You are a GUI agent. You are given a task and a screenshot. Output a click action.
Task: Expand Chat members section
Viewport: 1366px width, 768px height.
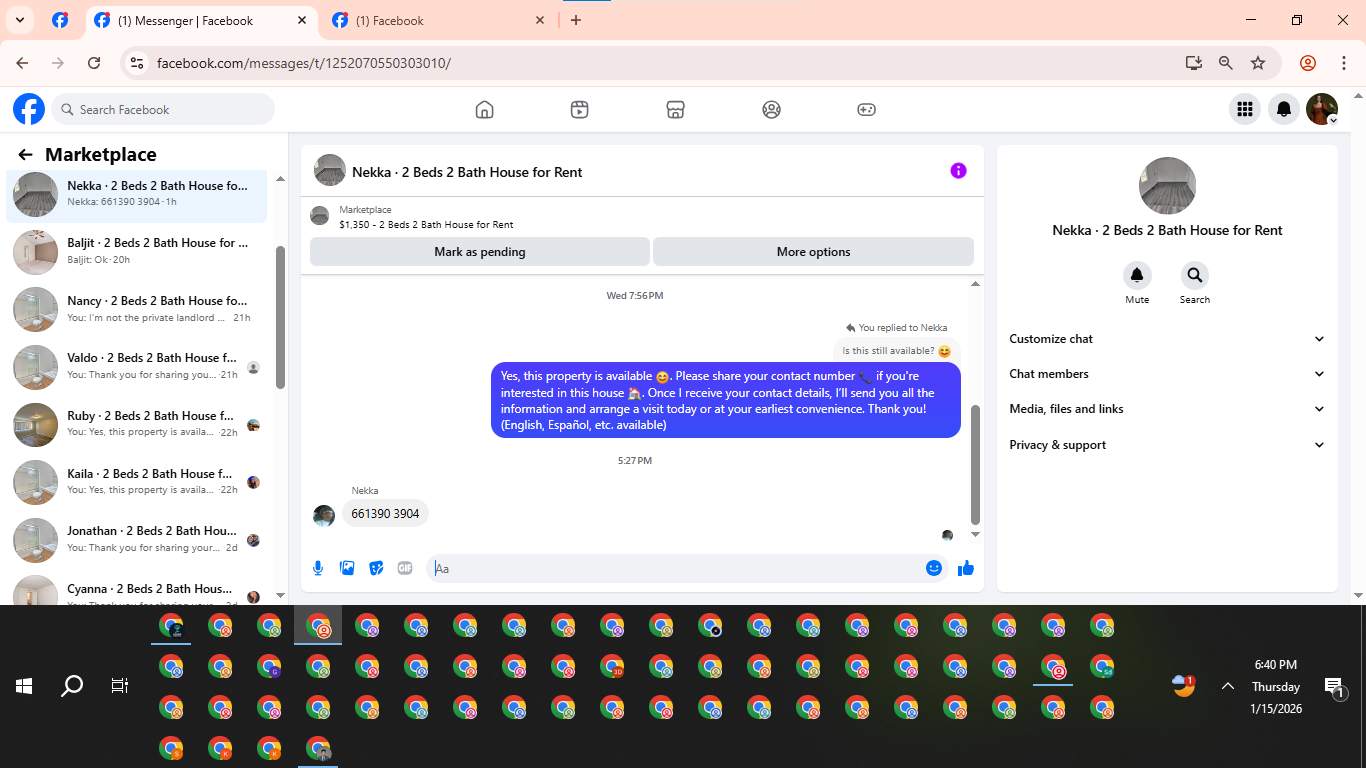pos(1167,374)
